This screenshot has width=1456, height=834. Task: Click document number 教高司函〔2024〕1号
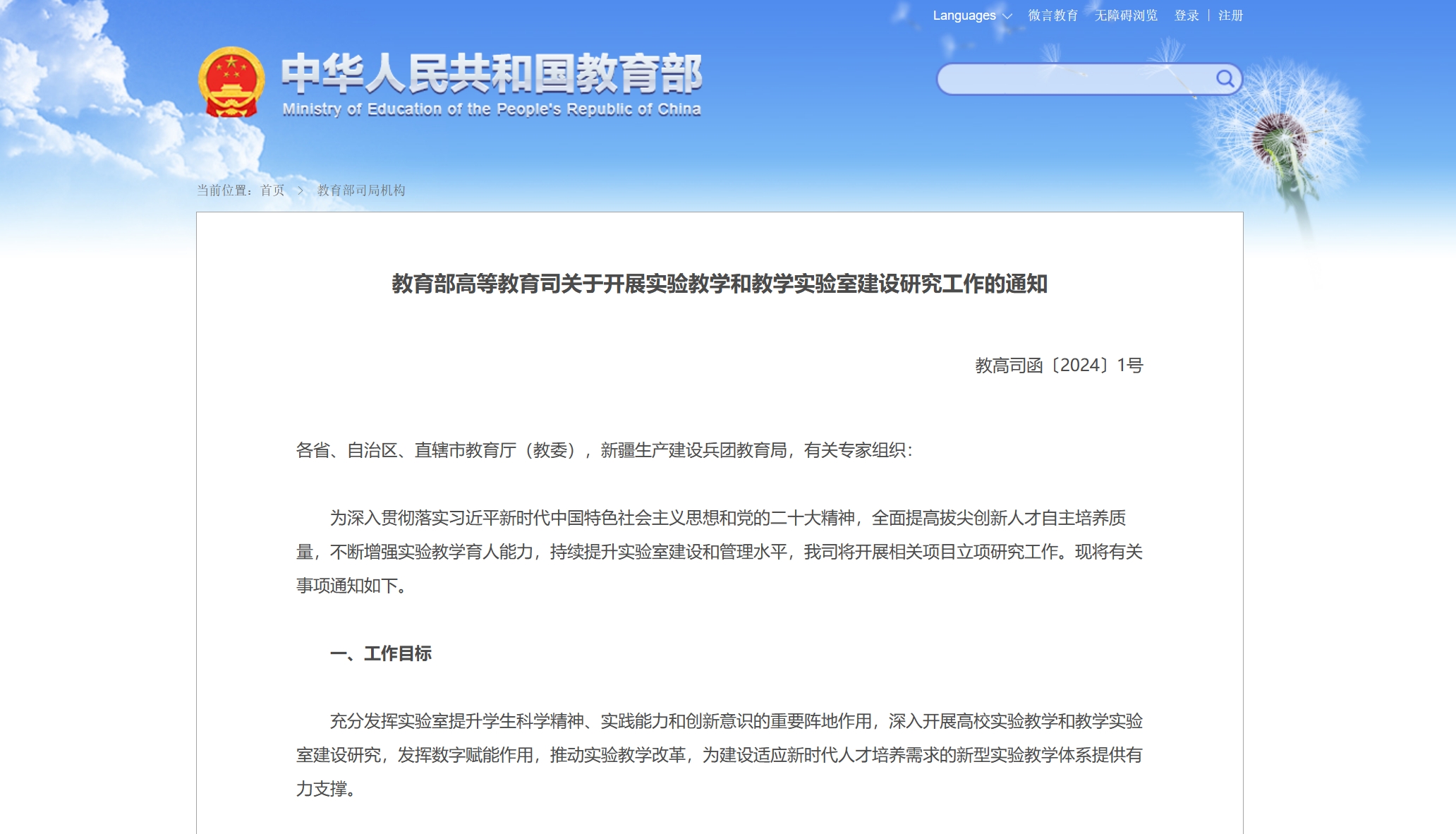pos(1059,365)
